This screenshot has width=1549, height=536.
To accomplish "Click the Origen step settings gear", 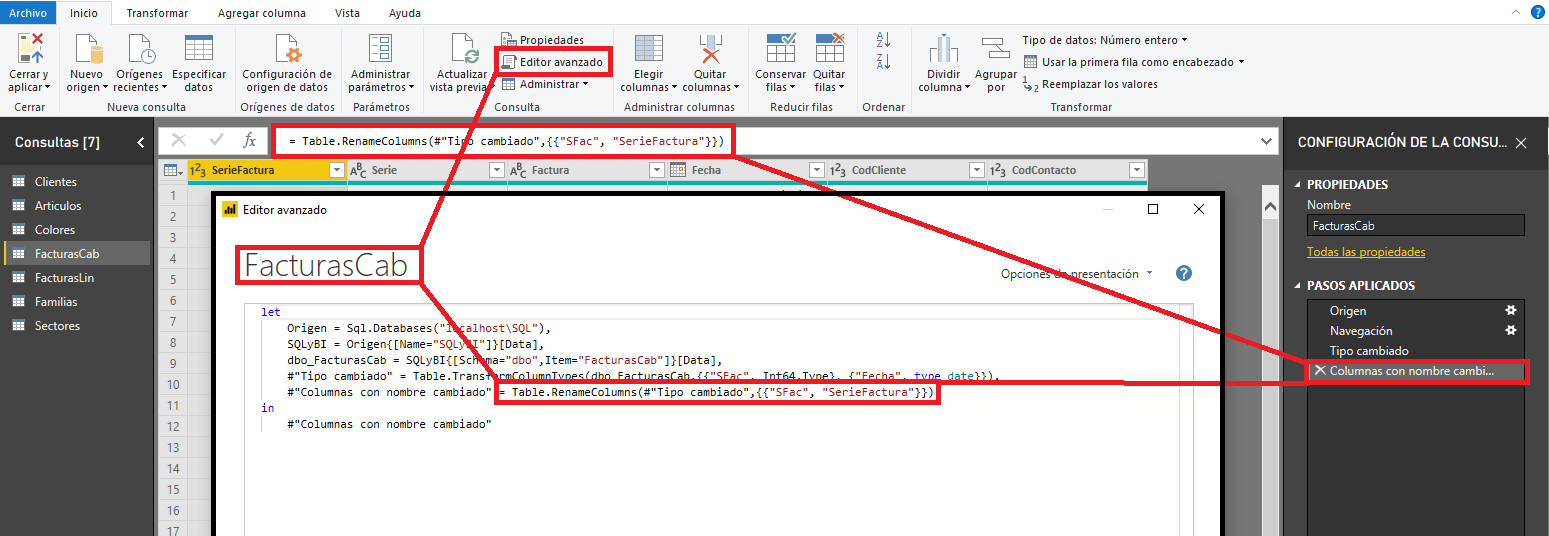I will pyautogui.click(x=1511, y=311).
